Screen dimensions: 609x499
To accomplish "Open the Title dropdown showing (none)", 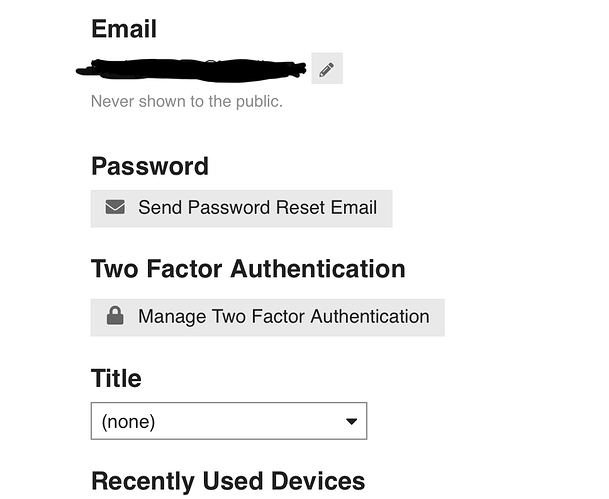I will point(229,421).
